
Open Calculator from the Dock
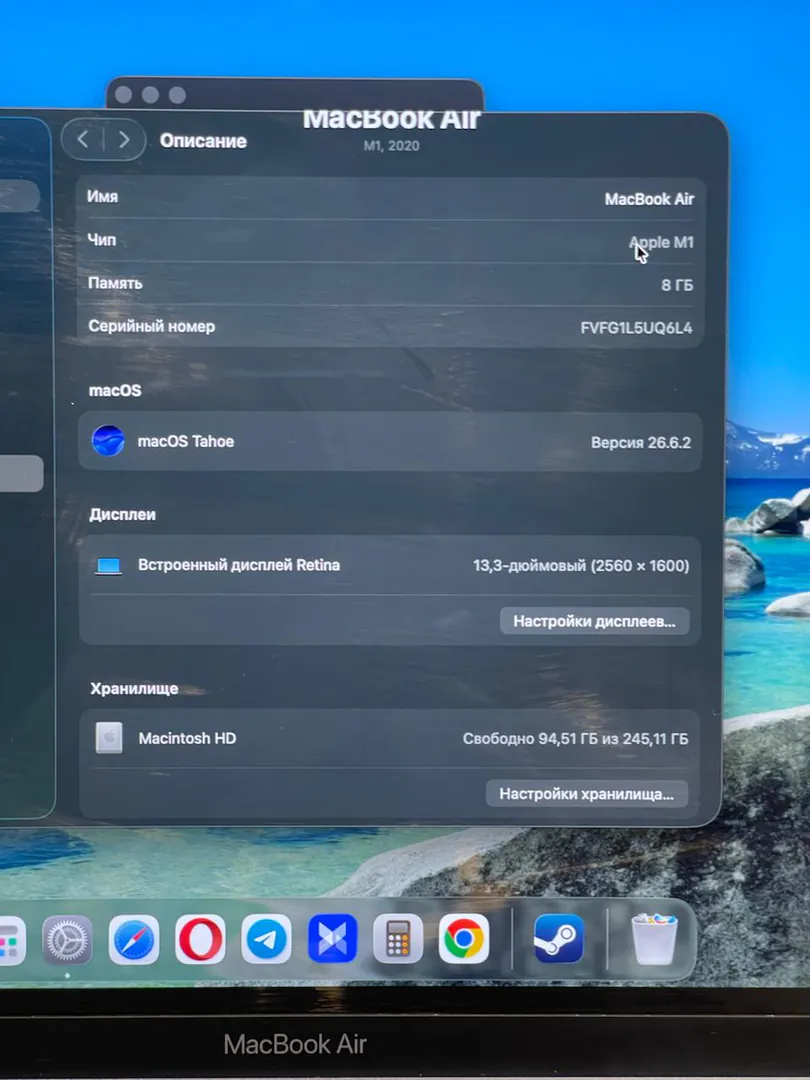(x=398, y=939)
